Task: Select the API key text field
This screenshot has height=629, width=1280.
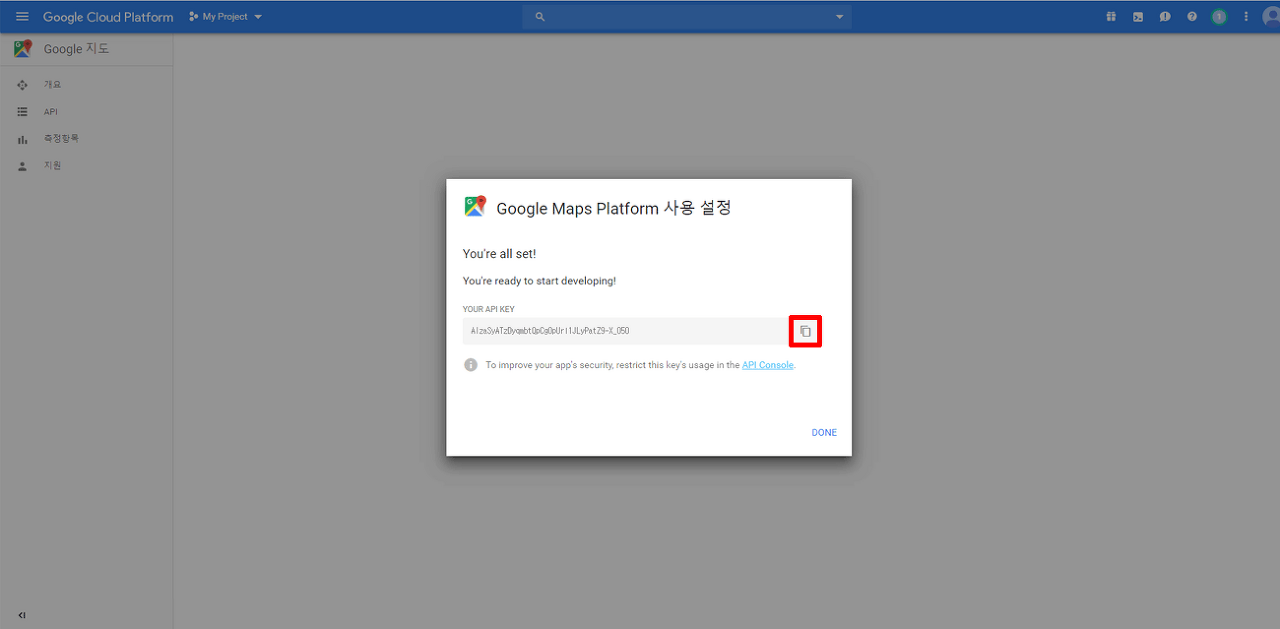Action: tap(625, 331)
